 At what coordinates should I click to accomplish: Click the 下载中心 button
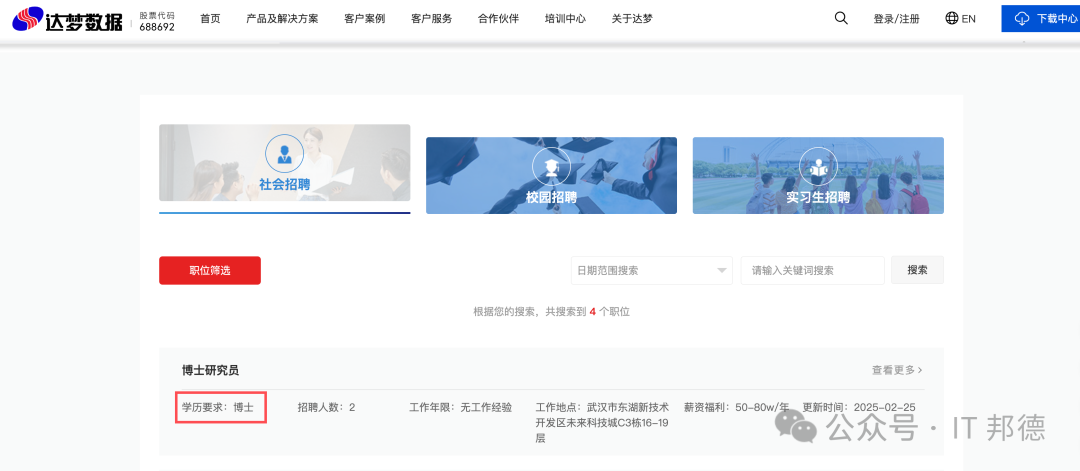1040,19
